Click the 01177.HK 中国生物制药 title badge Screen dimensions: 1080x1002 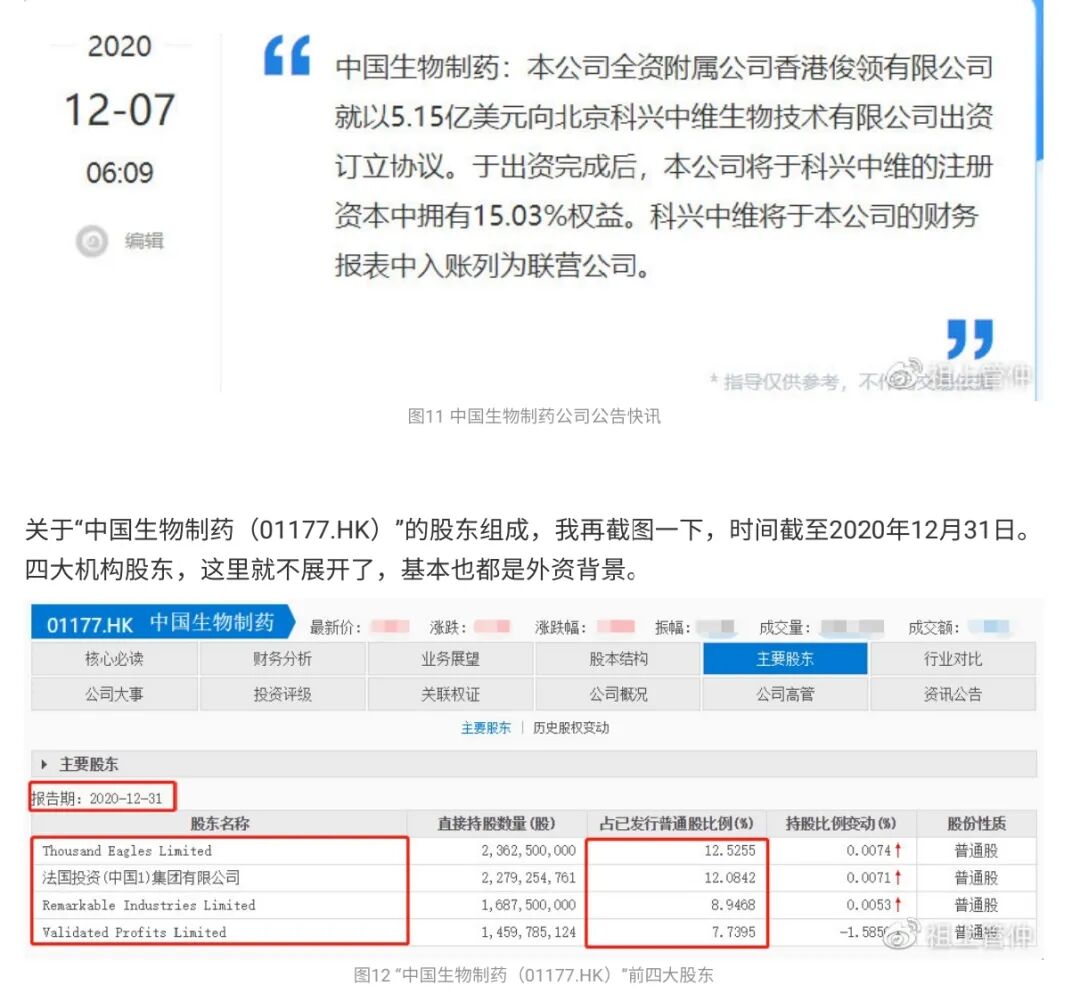click(x=163, y=623)
